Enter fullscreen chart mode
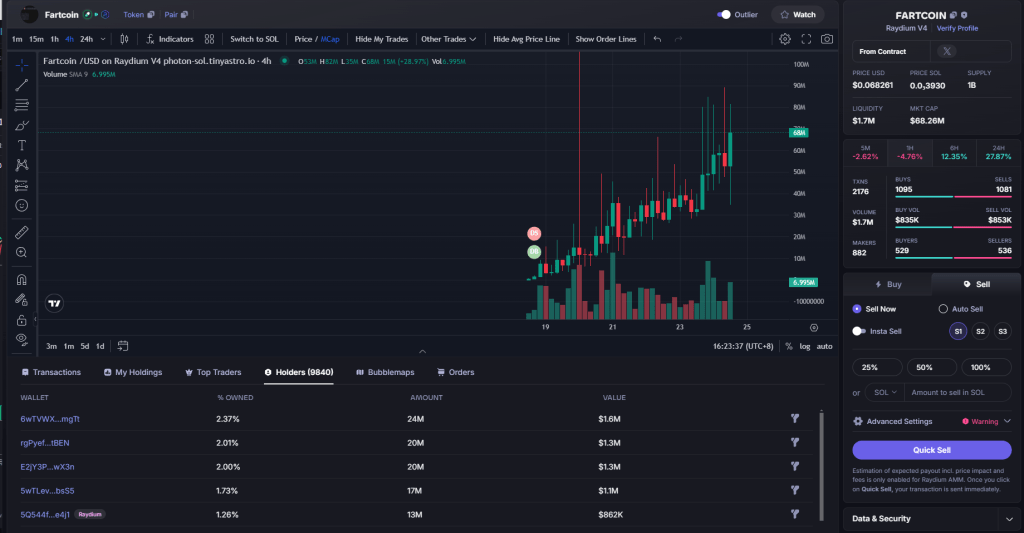 806,39
